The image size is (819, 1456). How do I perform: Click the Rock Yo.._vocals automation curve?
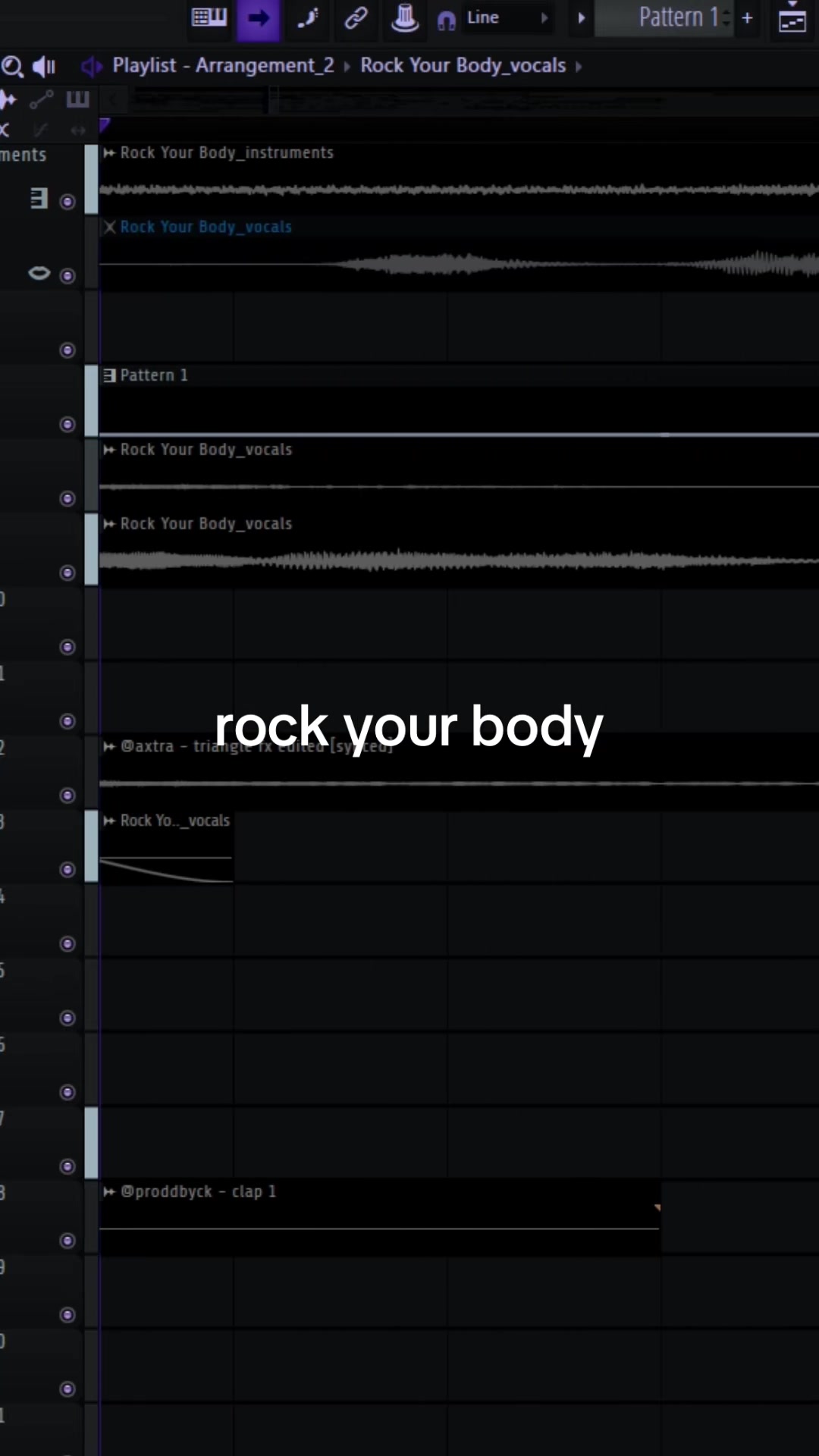coord(166,870)
